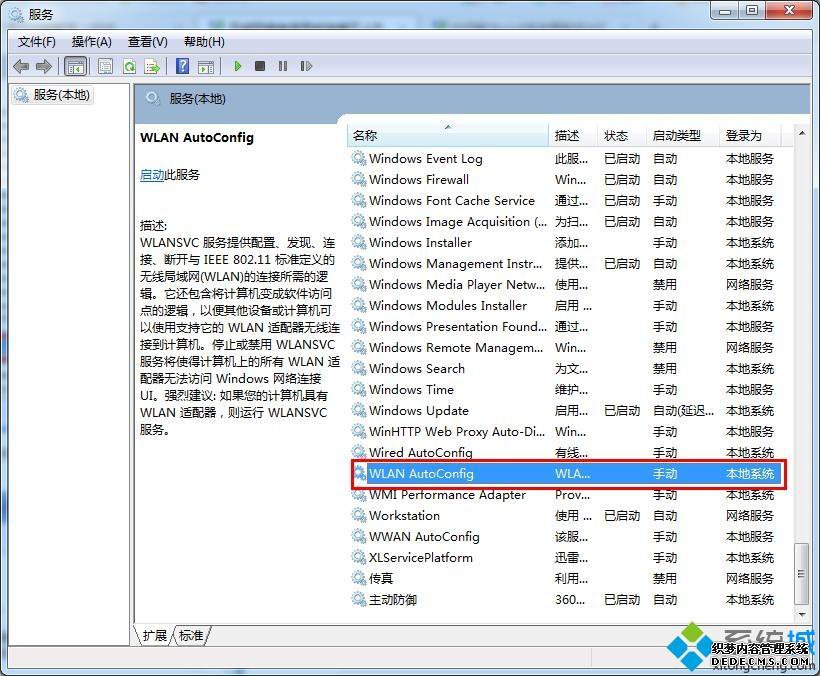This screenshot has width=820, height=676.
Task: Click the gear icon beside Windows Installer
Action: pyautogui.click(x=359, y=242)
